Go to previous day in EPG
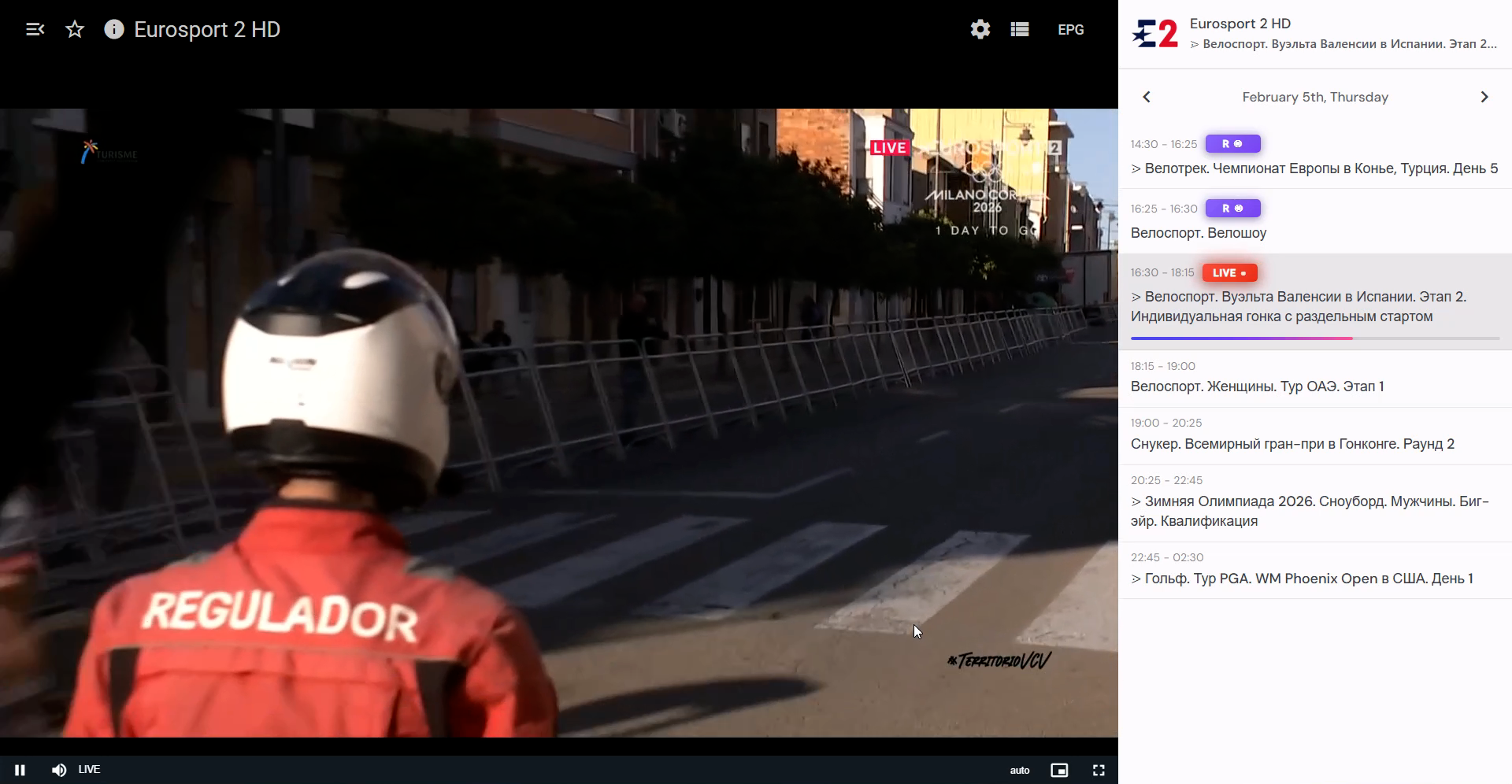Screen dimensions: 1512x784 click(x=1147, y=97)
